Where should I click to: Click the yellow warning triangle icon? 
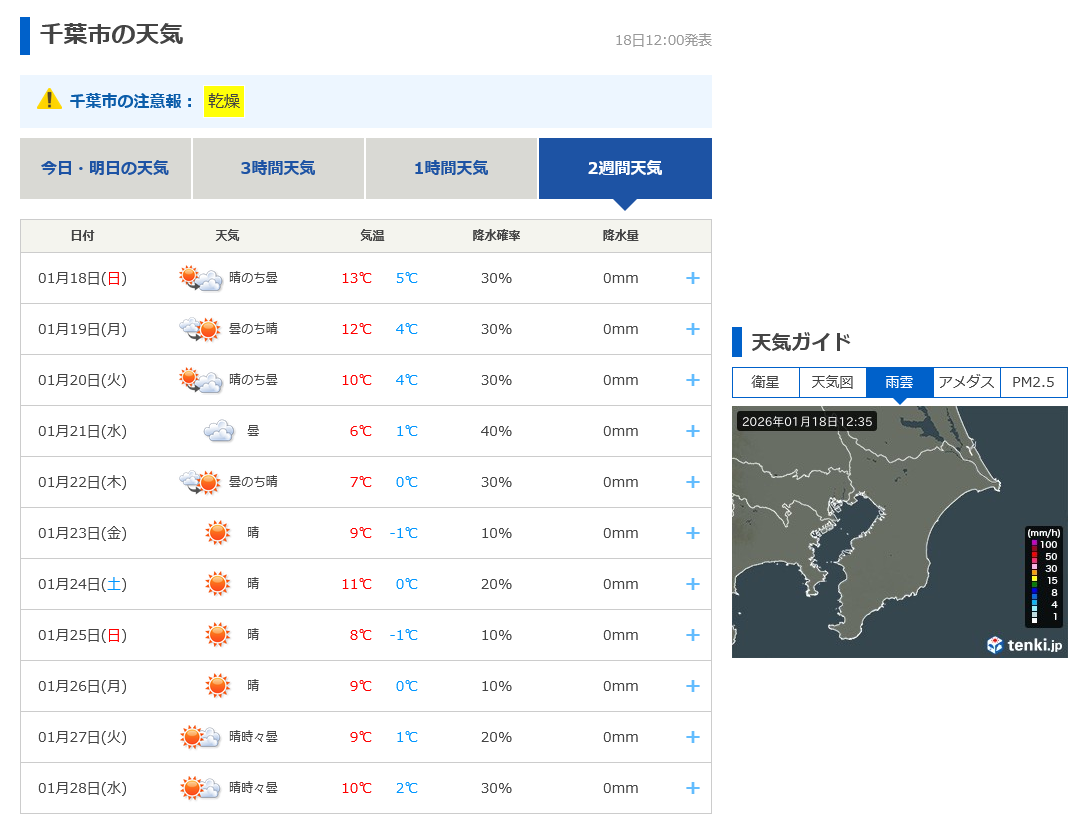[49, 100]
